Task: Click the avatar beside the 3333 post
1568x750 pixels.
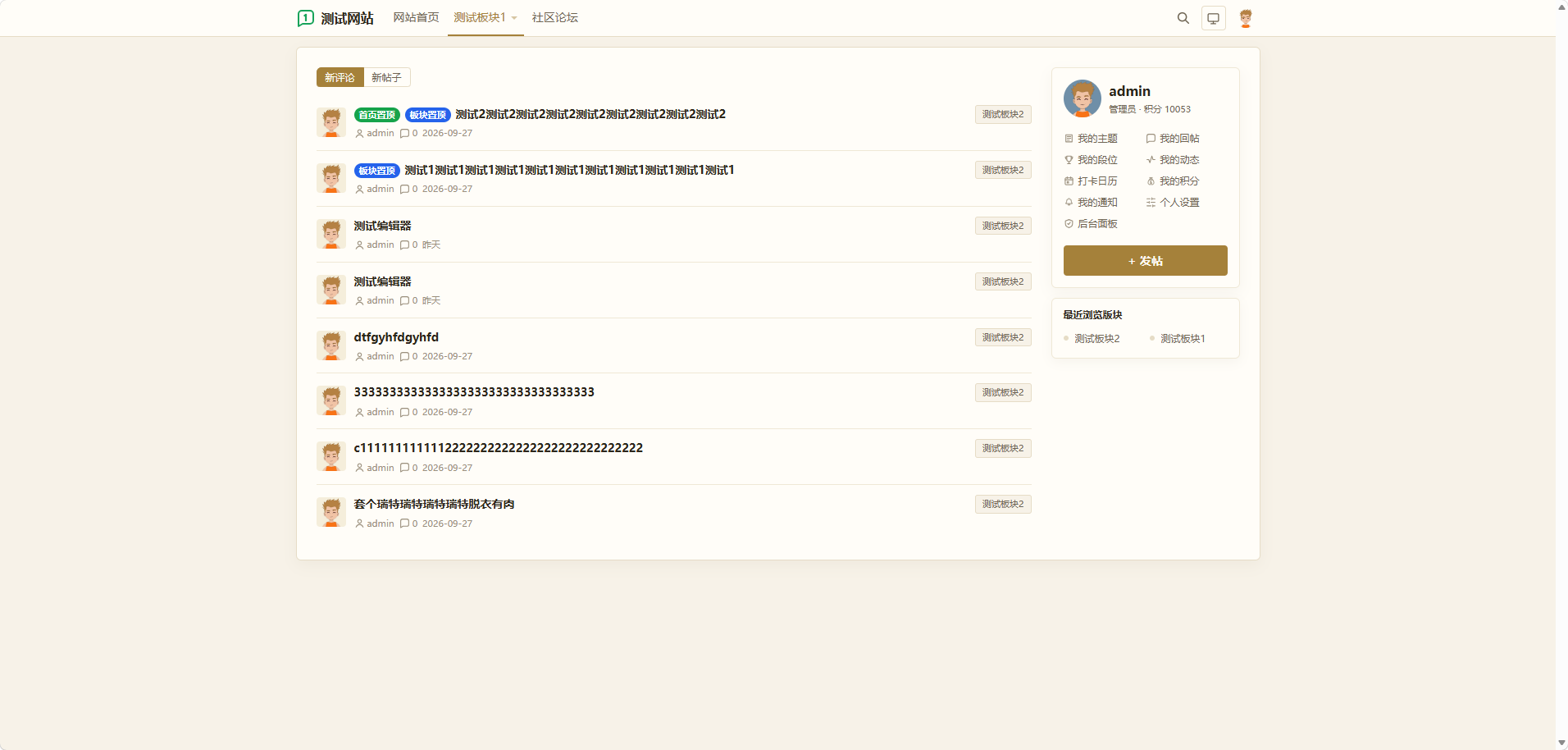Action: [331, 400]
